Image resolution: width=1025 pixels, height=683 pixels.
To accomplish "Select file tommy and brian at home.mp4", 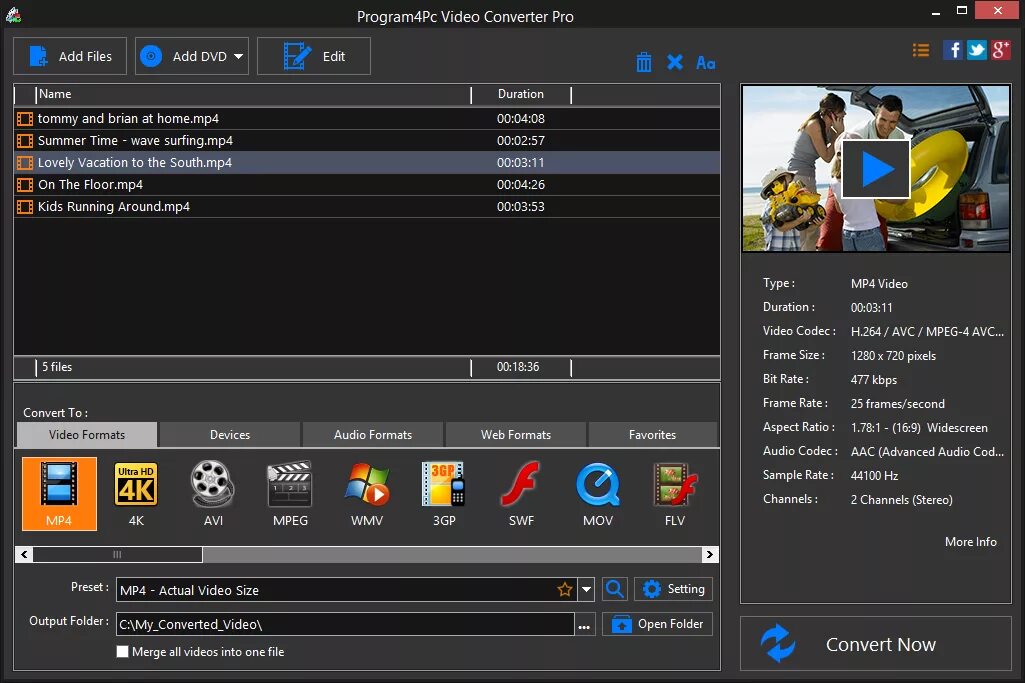I will click(367, 118).
